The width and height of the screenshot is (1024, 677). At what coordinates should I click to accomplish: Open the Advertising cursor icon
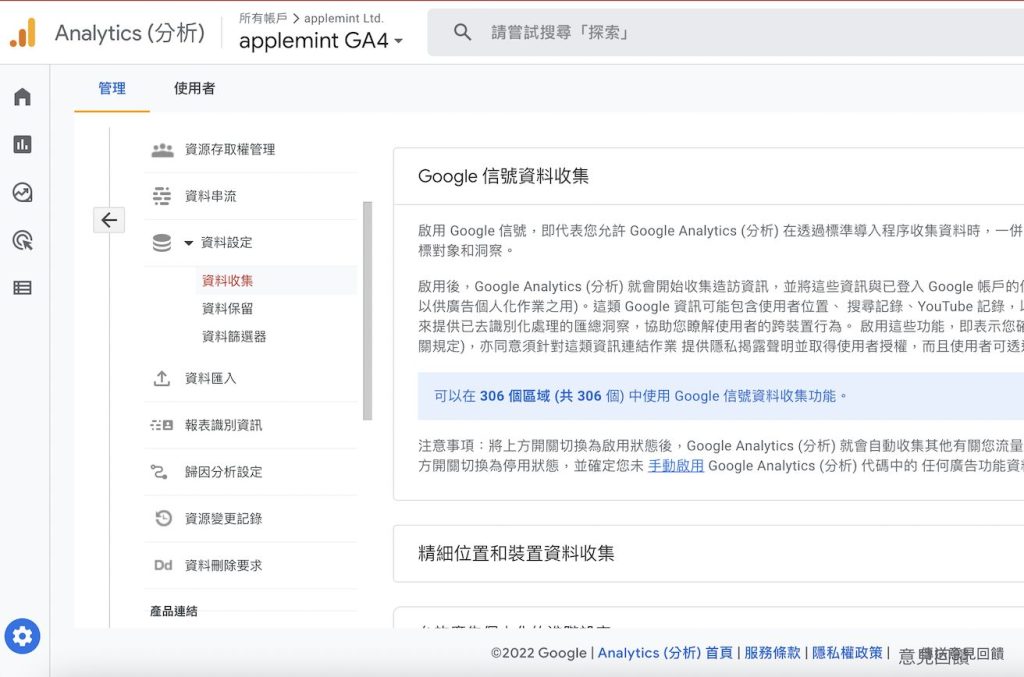22,240
